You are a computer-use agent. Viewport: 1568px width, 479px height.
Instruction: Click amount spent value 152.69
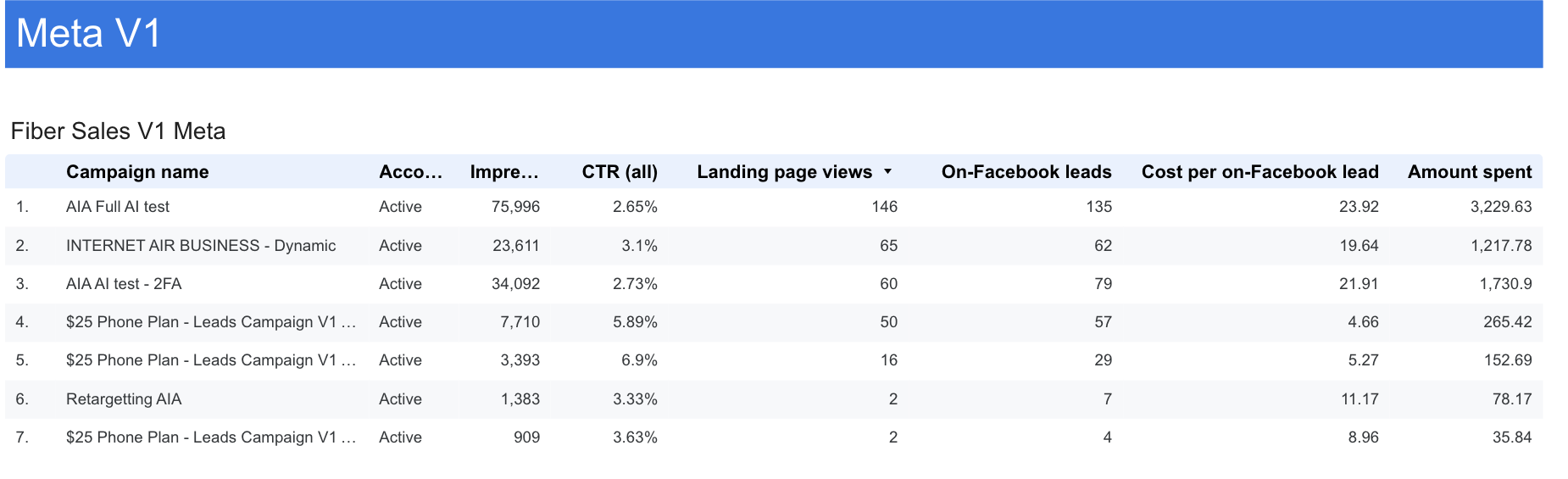click(x=1509, y=360)
